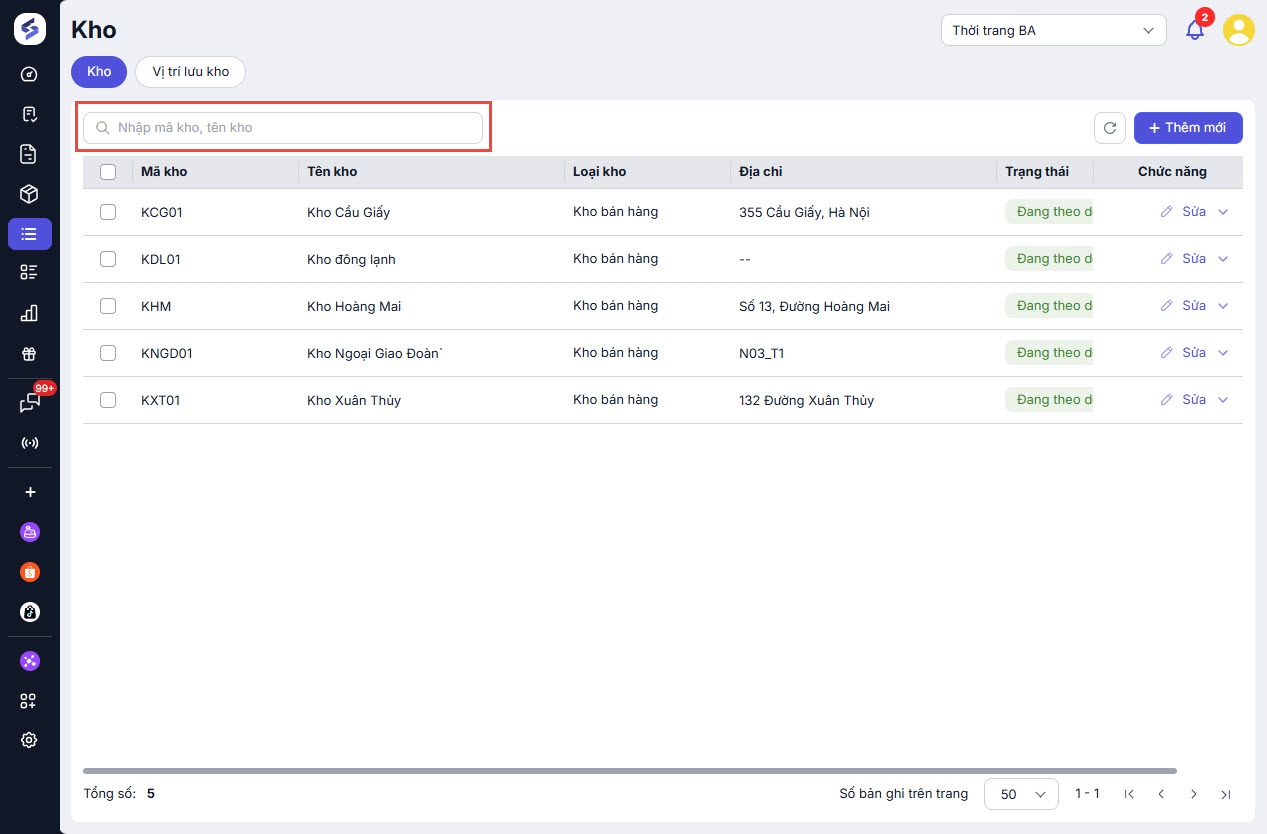Screen dimensions: 1267x834
Task: Check the box for KHM
Action: click(x=108, y=306)
